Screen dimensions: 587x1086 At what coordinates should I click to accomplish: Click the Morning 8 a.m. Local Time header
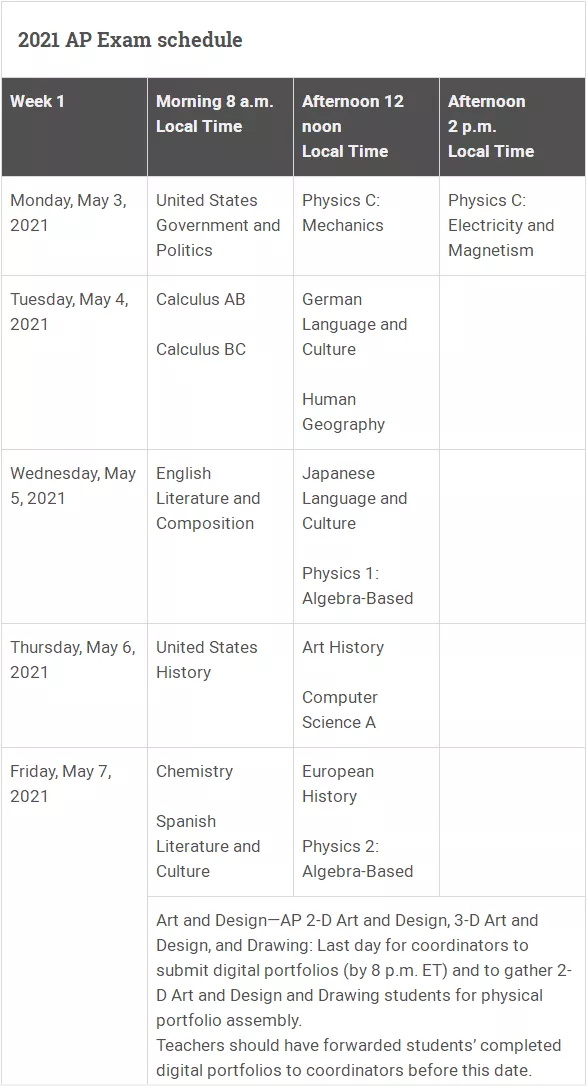[220, 127]
